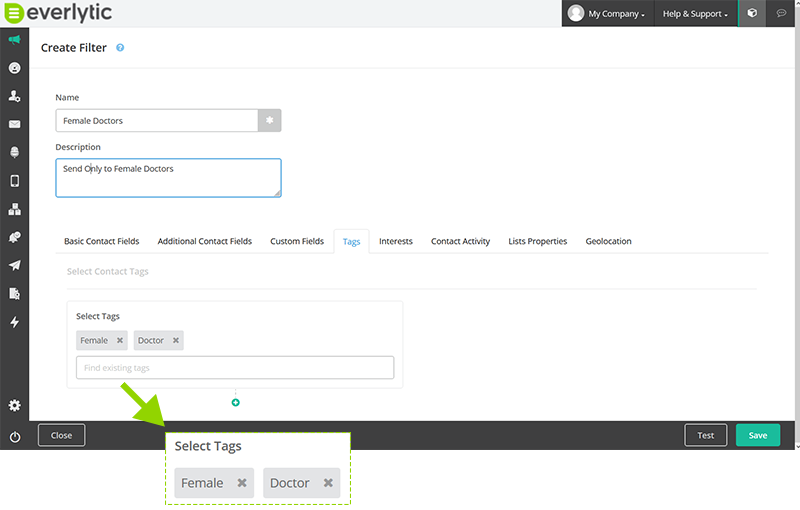800x510 pixels.
Task: Switch to Contact Activity tab
Action: (460, 241)
